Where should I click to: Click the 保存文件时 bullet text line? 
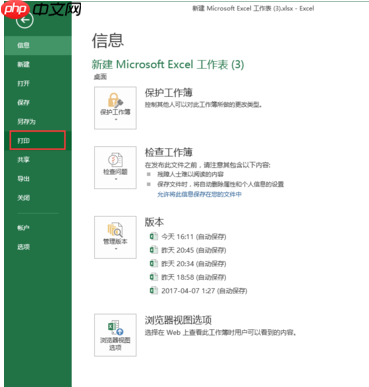(x=220, y=184)
